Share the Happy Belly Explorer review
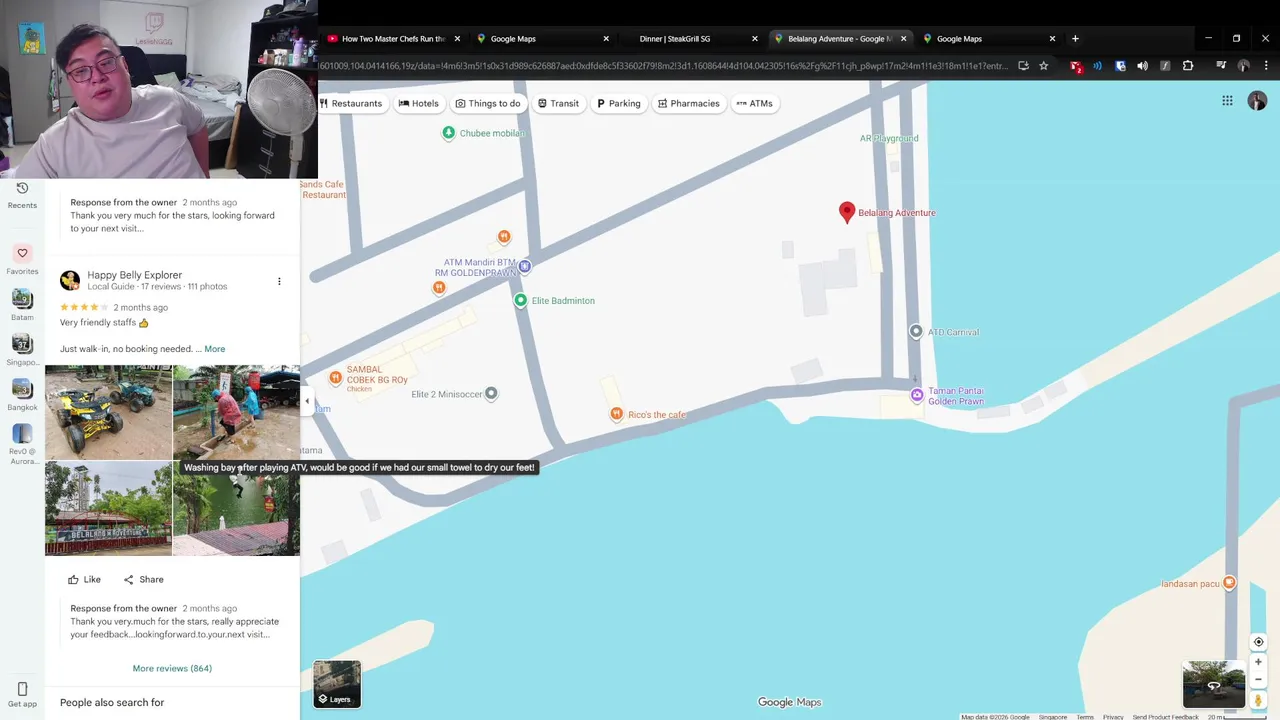 coord(143,579)
